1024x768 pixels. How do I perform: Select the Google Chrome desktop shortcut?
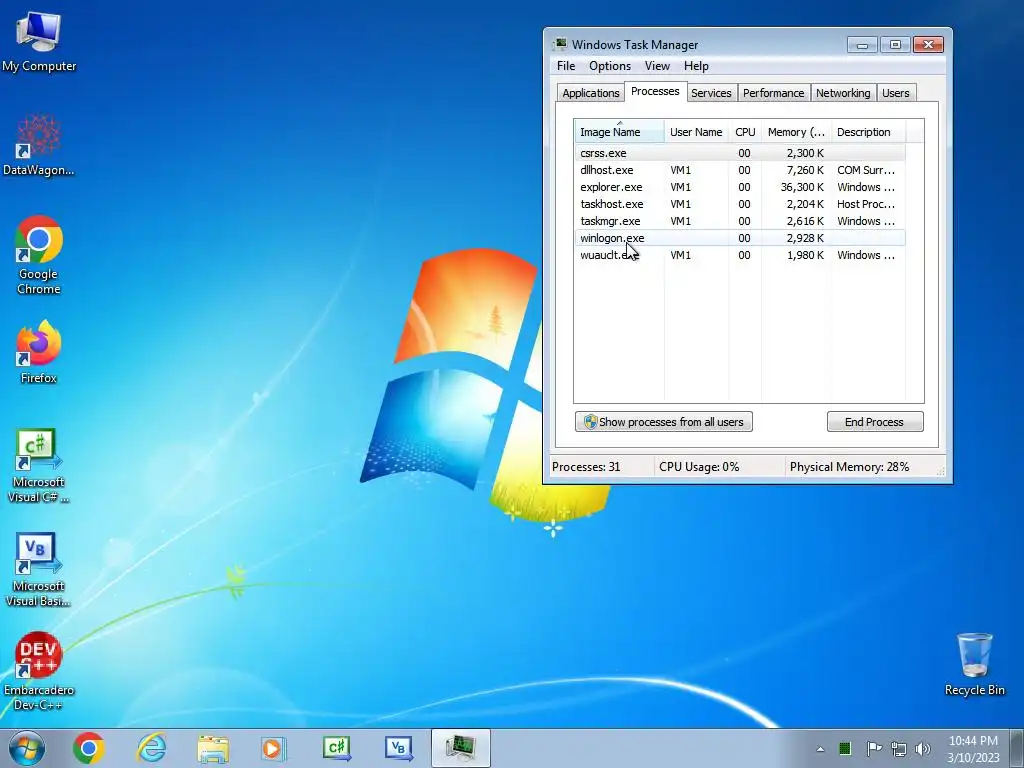(39, 255)
